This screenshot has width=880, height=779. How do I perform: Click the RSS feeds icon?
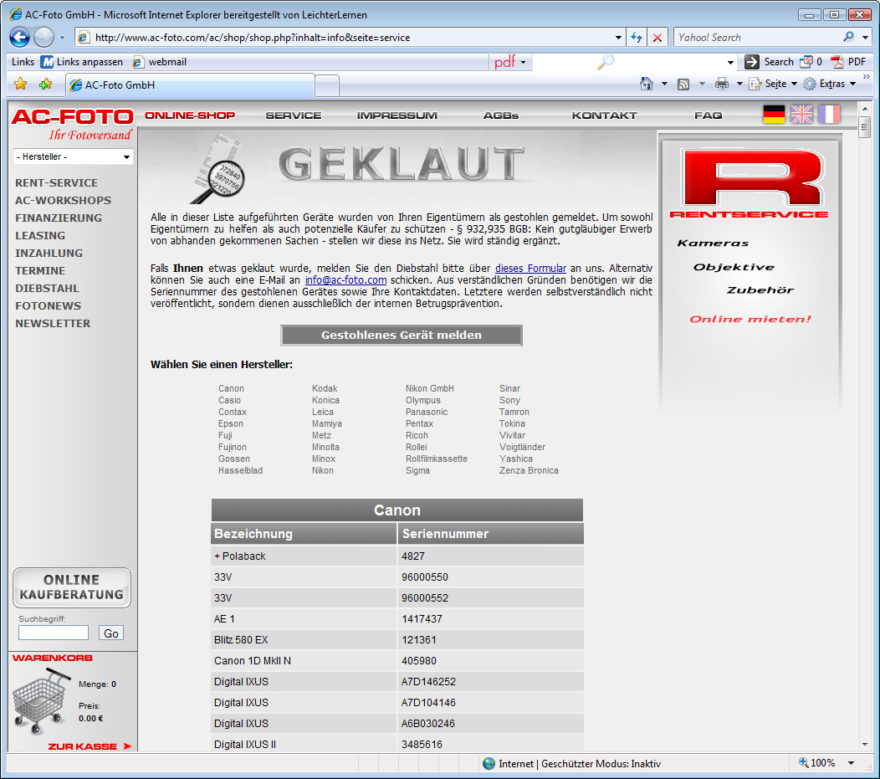click(683, 84)
